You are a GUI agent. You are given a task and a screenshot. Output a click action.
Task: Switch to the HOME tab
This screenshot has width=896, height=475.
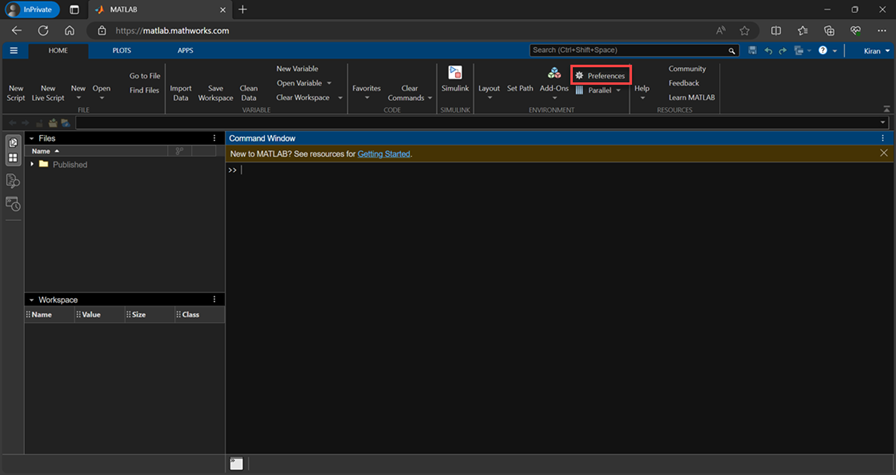click(58, 50)
